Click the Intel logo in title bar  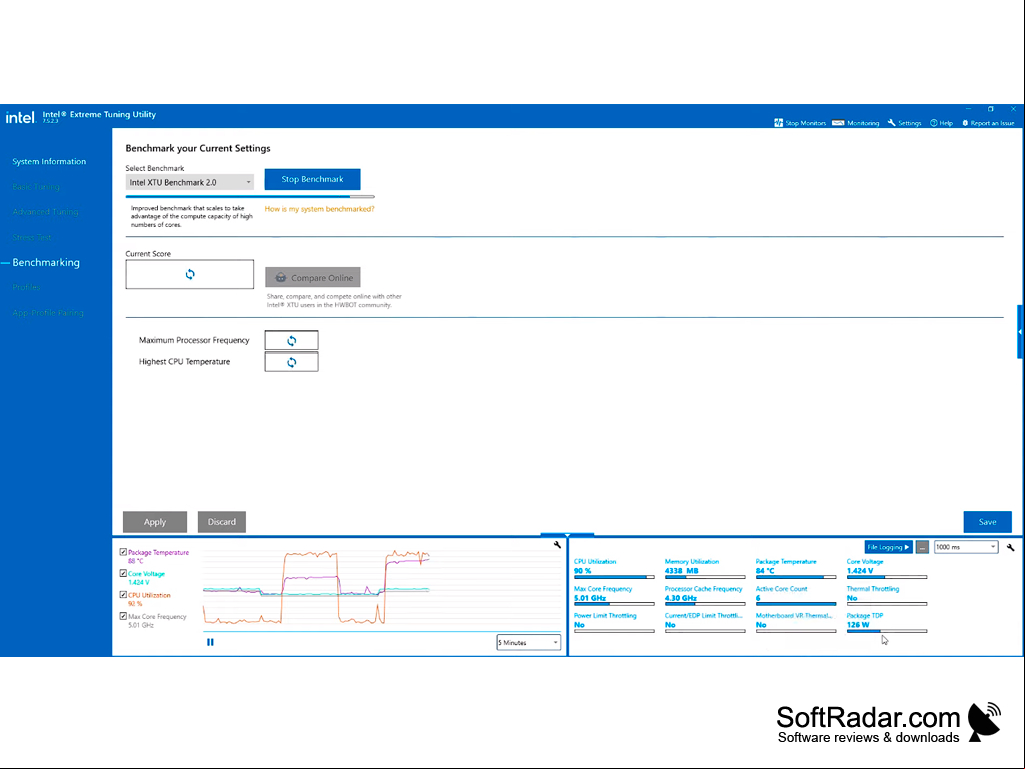click(x=20, y=118)
